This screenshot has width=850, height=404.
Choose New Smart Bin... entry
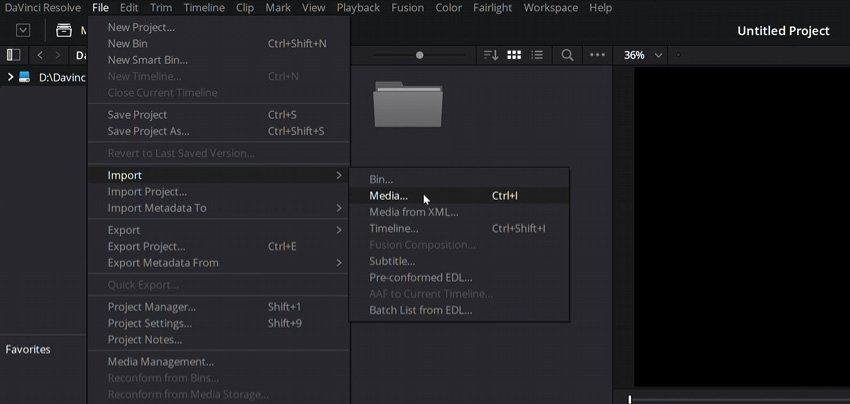[218, 60]
